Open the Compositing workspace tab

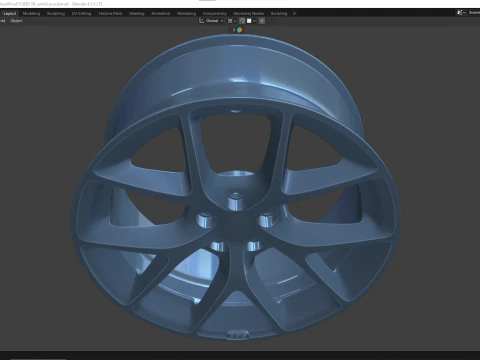click(215, 14)
